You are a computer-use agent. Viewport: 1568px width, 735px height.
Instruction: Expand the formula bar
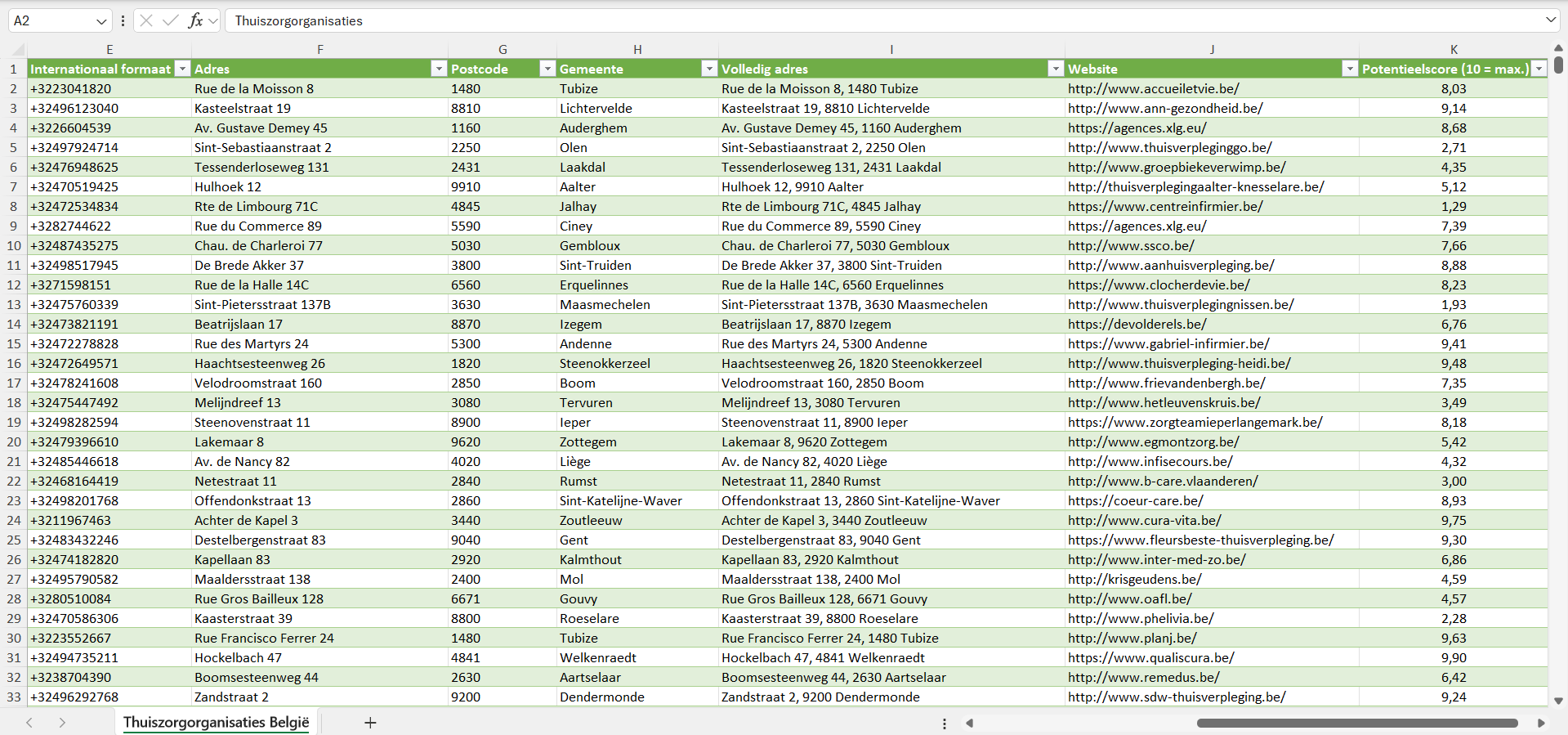(x=1550, y=20)
